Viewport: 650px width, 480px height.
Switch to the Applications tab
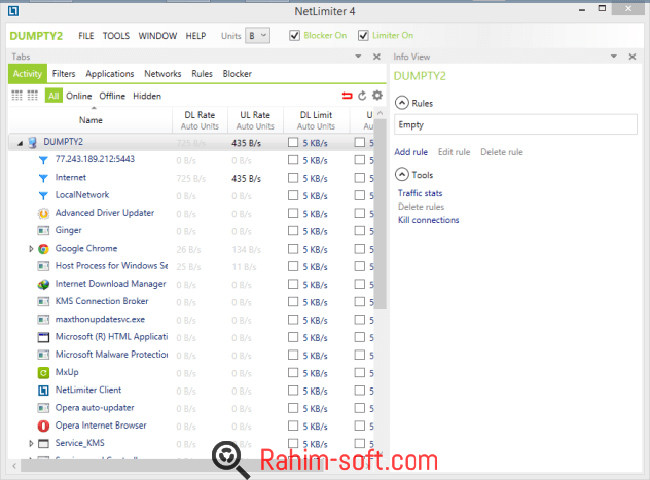click(110, 74)
